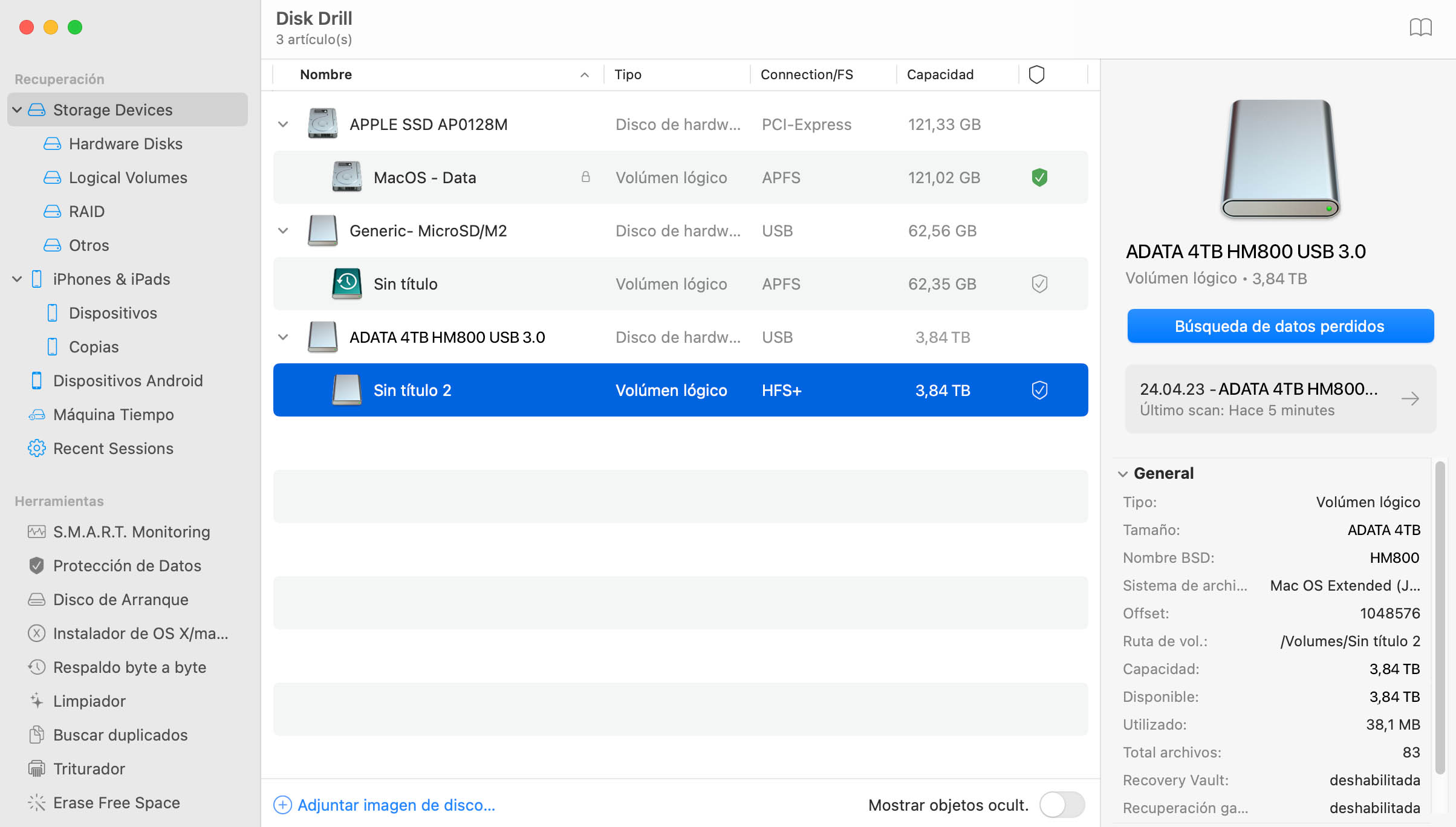Toggle shield icon on MacOS - Data
The width and height of the screenshot is (1456, 827).
[x=1038, y=177]
